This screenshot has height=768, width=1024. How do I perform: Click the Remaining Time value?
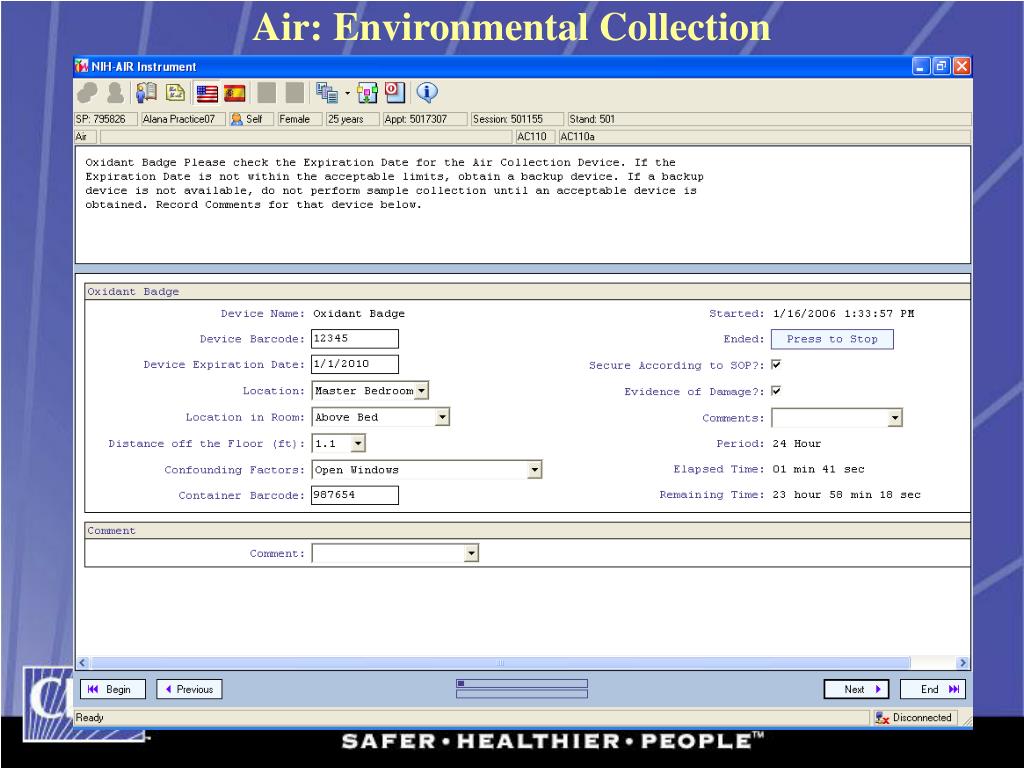coord(846,494)
